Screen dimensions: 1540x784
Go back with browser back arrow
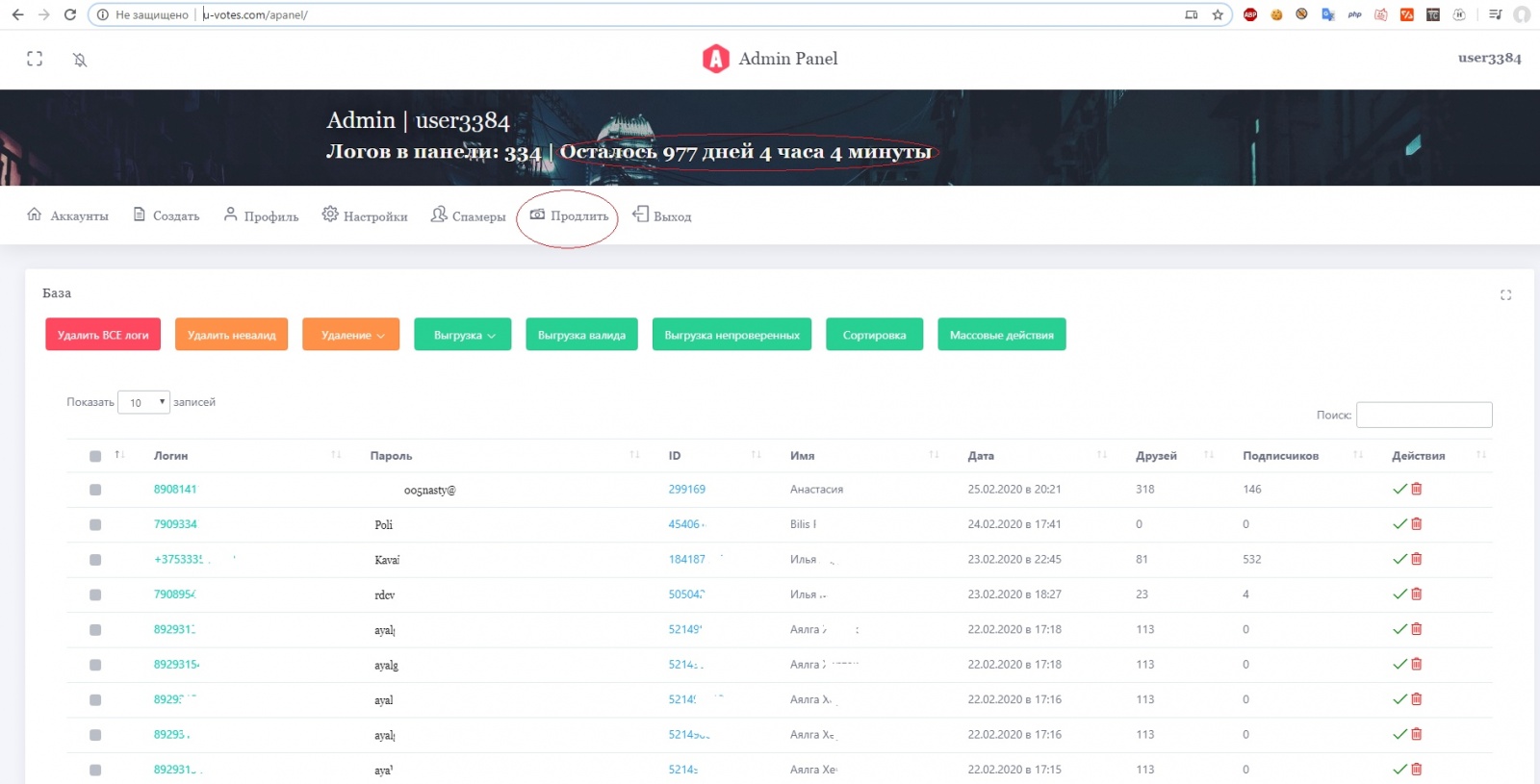click(17, 14)
